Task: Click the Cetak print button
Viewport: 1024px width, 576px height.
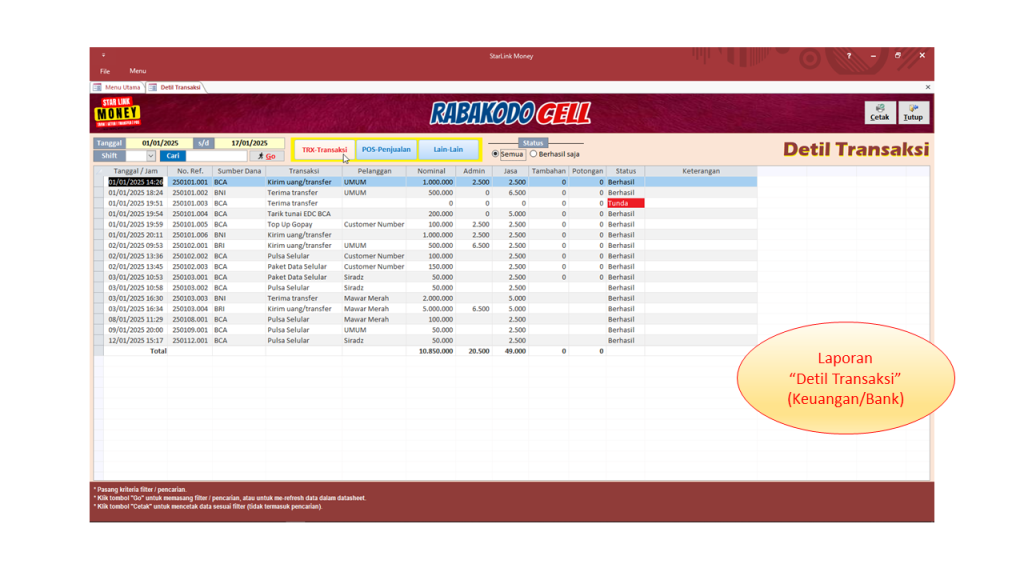Action: tap(880, 112)
